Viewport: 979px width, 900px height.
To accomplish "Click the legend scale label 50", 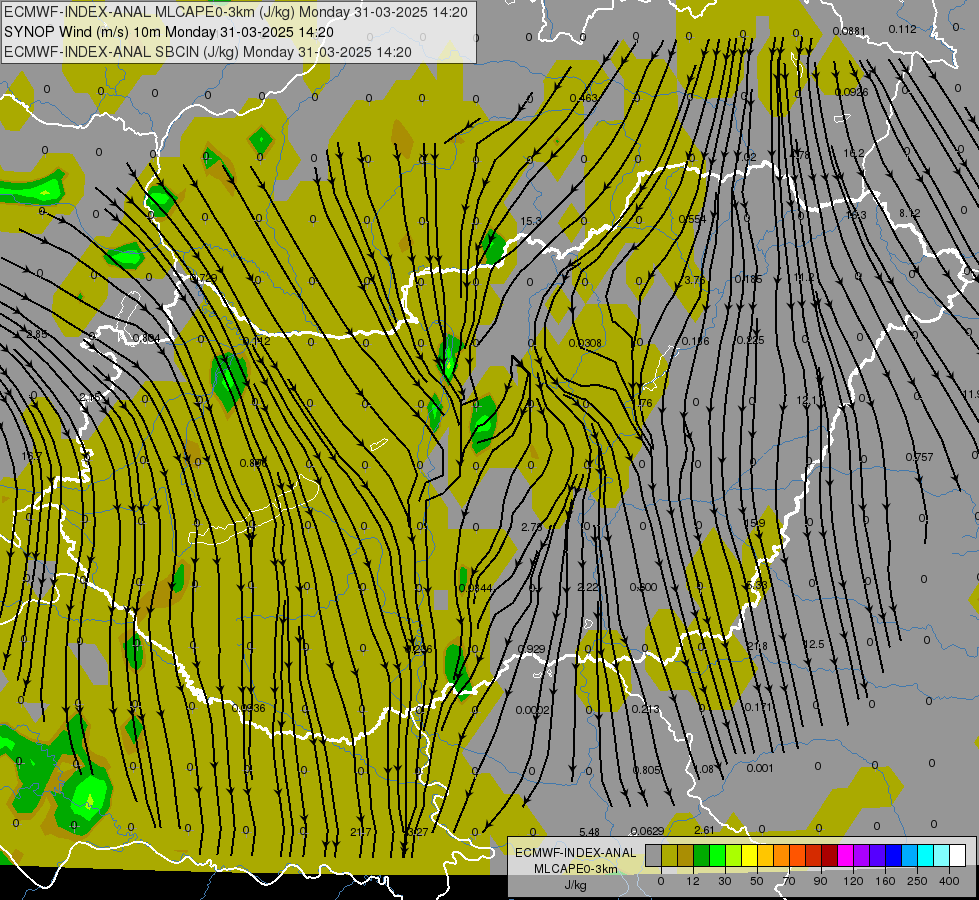I will point(756,881).
